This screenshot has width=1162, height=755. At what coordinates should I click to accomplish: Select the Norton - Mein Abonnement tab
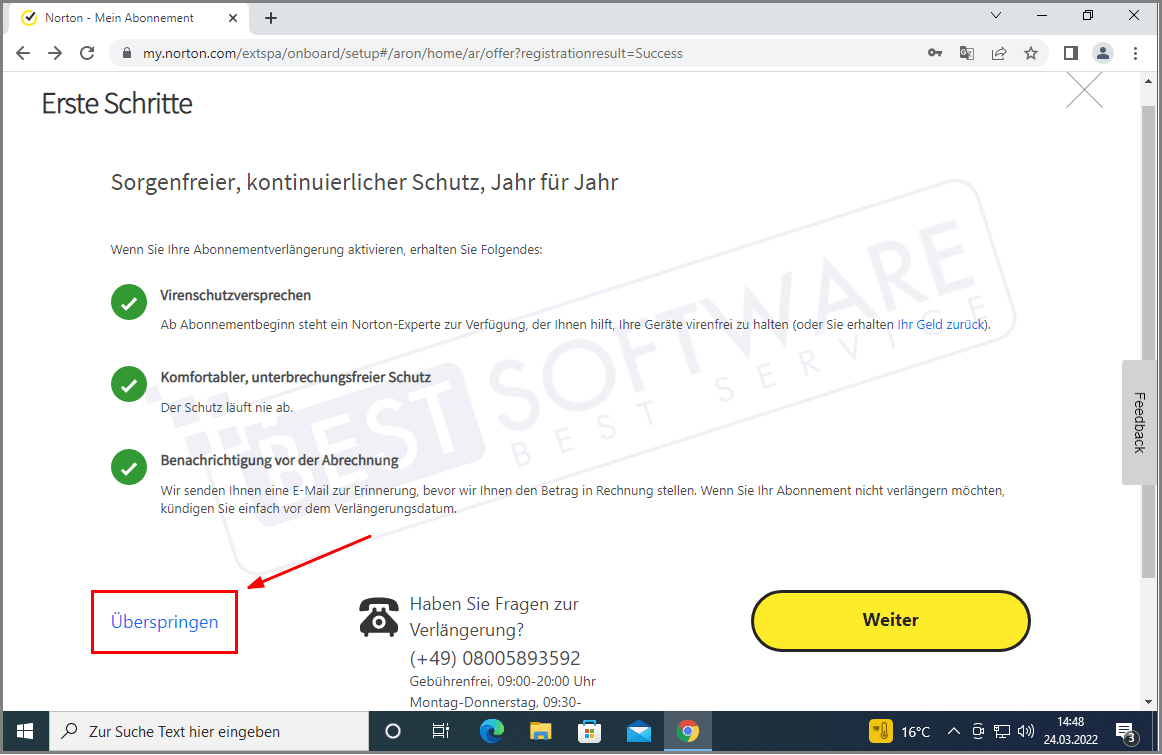coord(120,17)
